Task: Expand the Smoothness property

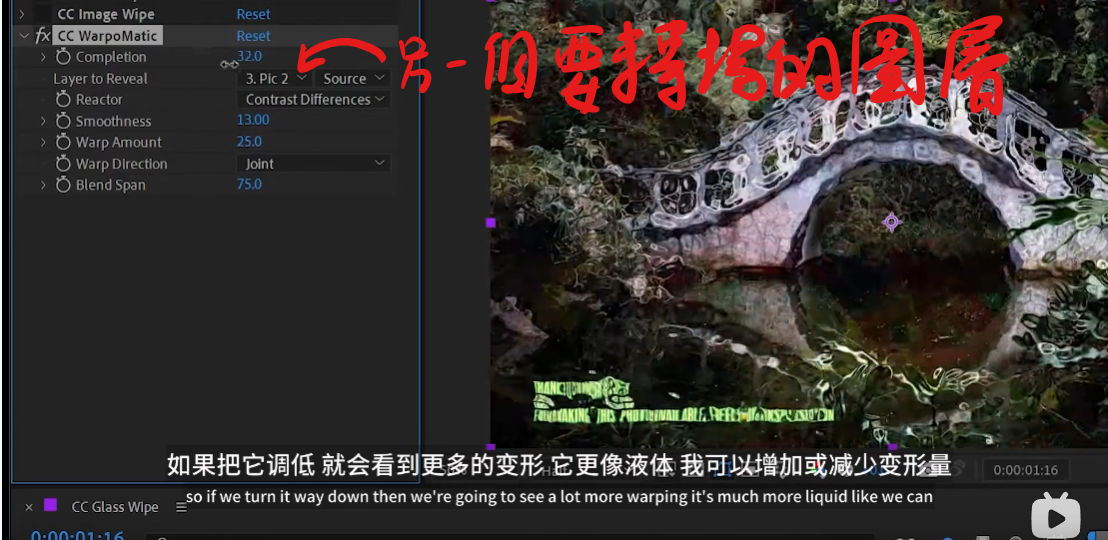Action: (43, 121)
